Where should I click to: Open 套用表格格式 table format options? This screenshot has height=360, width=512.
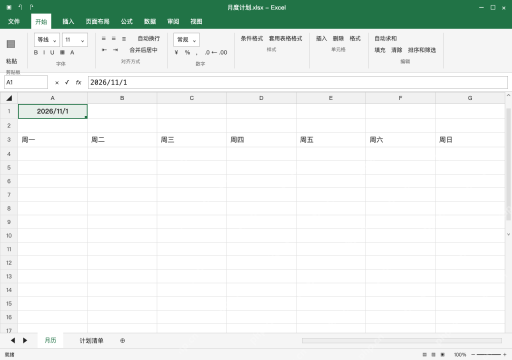pos(286,39)
